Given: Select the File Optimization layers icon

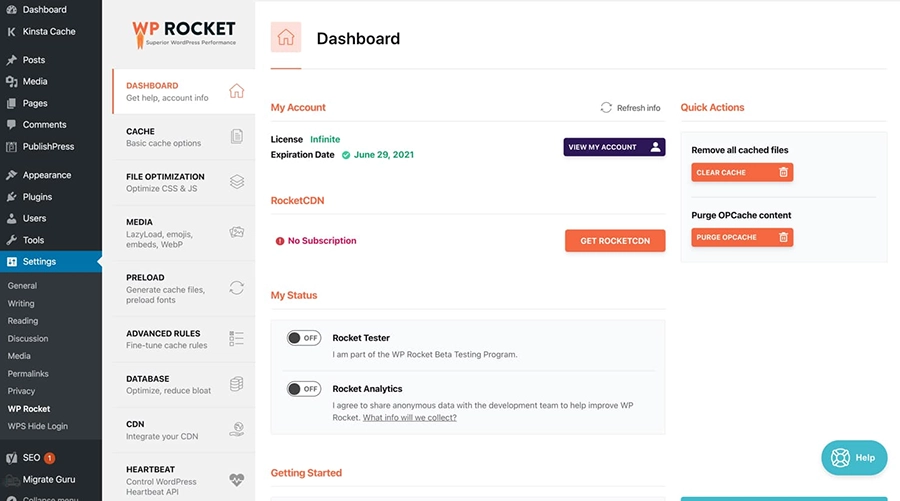Looking at the screenshot, I should point(237,182).
